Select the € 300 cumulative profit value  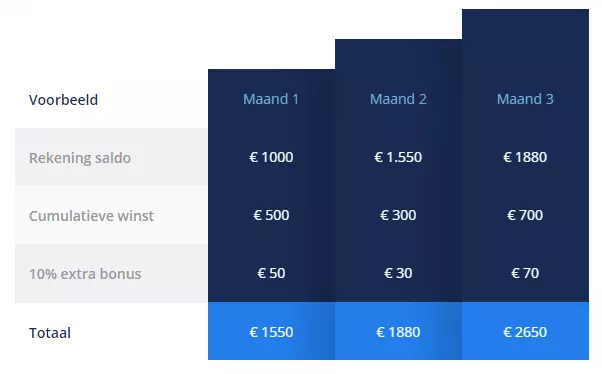pyautogui.click(x=398, y=215)
